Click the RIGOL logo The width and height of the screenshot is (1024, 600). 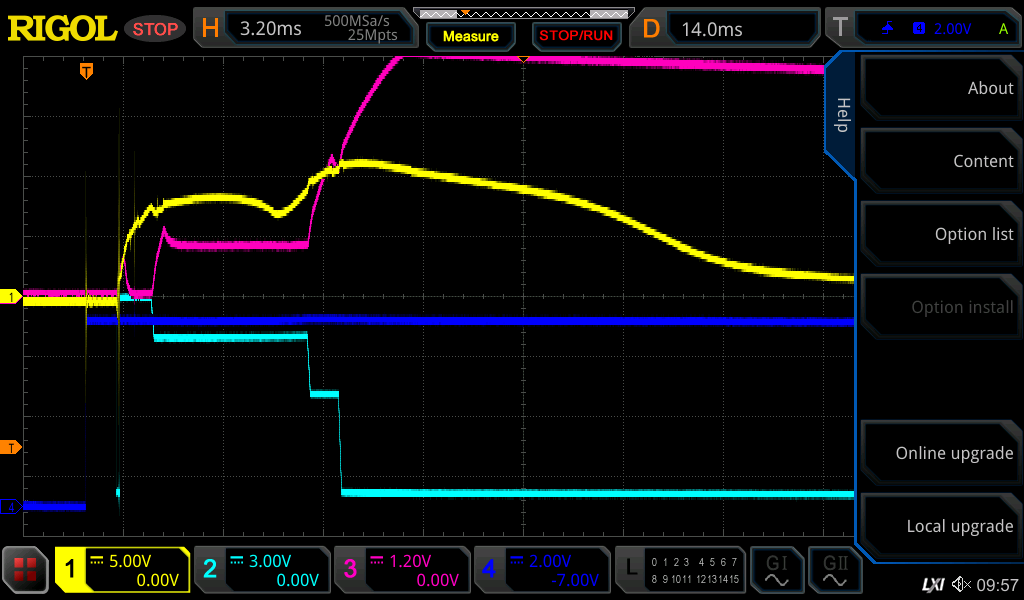click(62, 29)
